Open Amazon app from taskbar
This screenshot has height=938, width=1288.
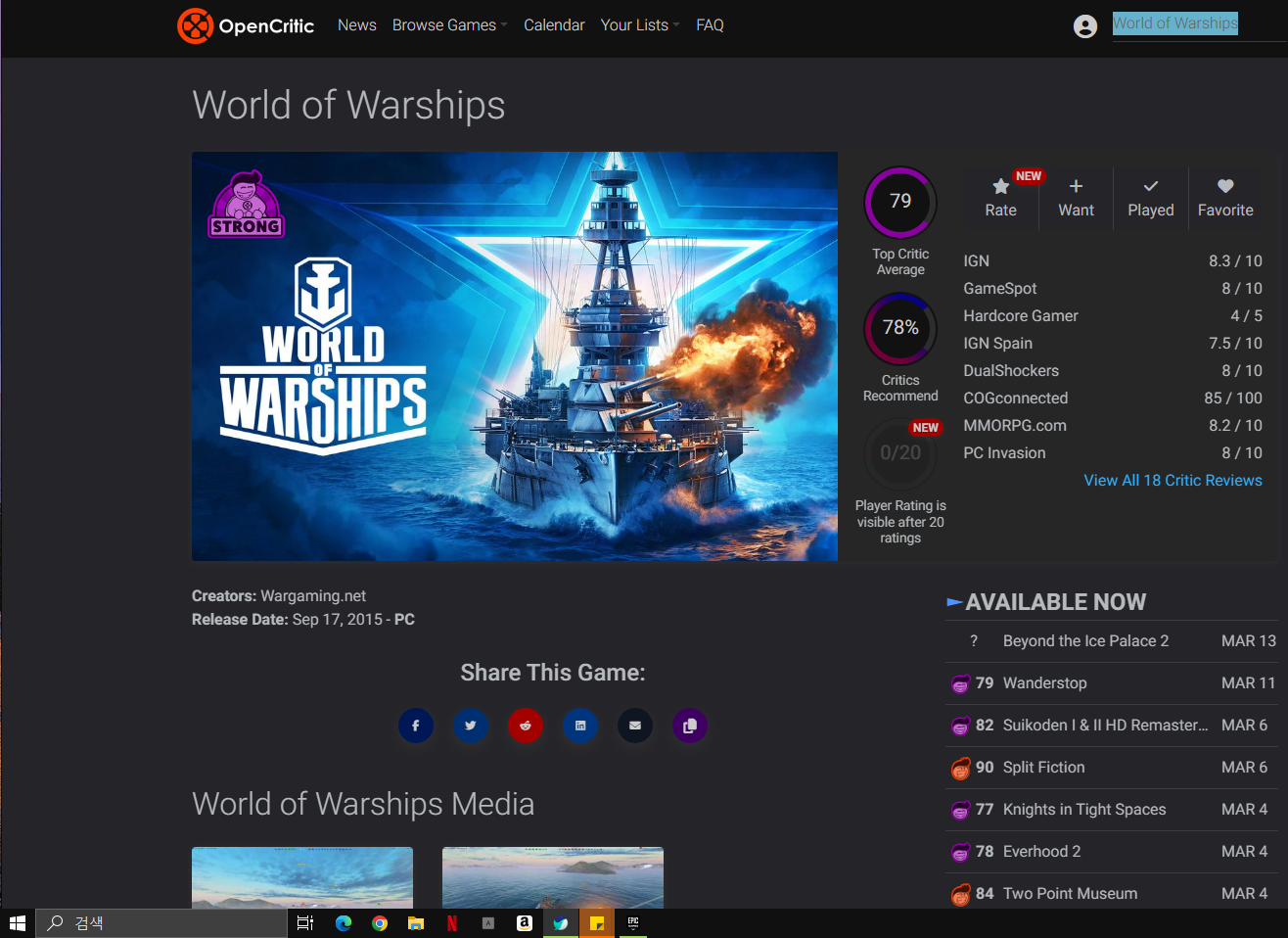[x=525, y=923]
